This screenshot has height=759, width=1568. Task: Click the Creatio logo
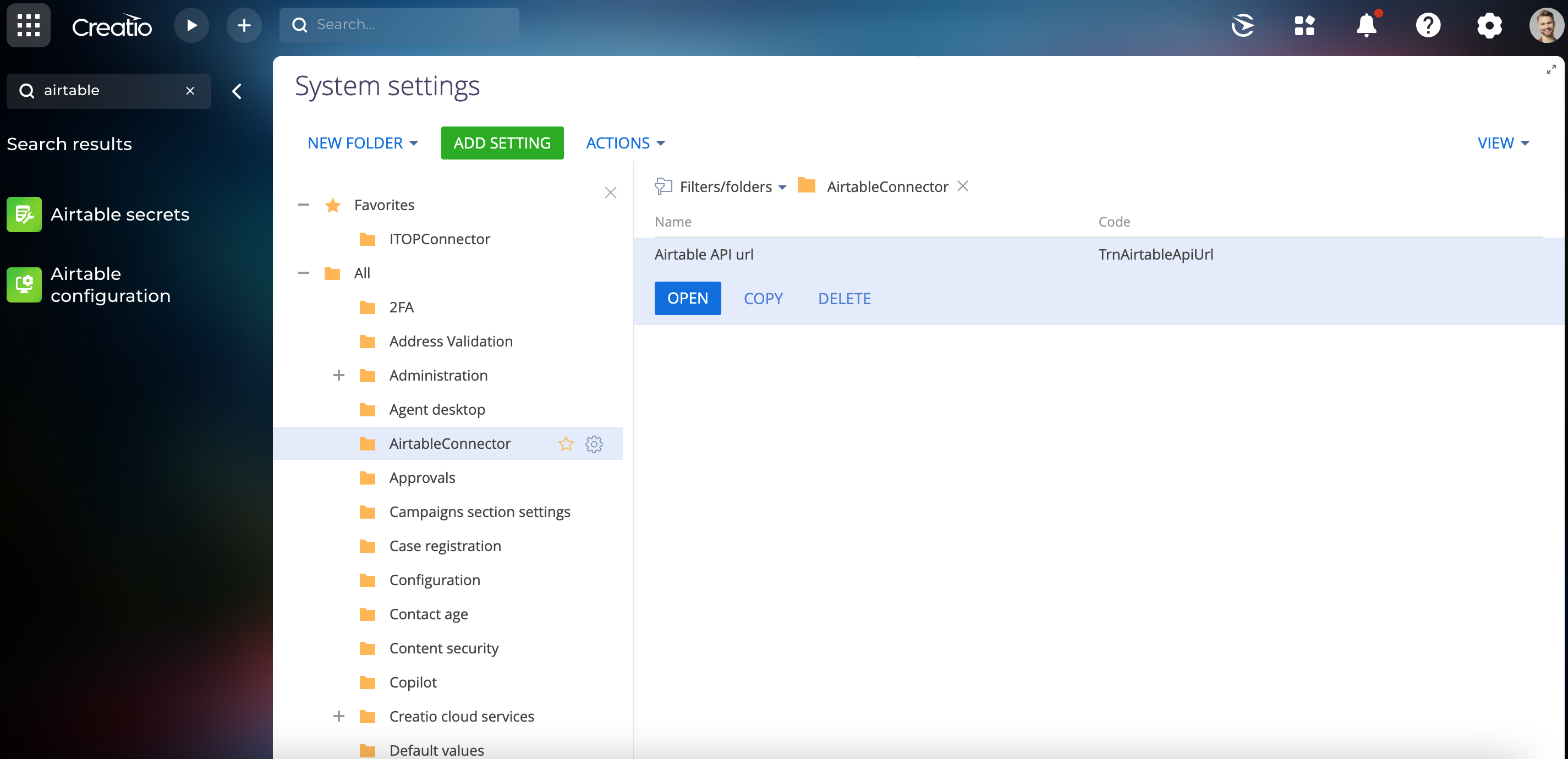(x=111, y=26)
